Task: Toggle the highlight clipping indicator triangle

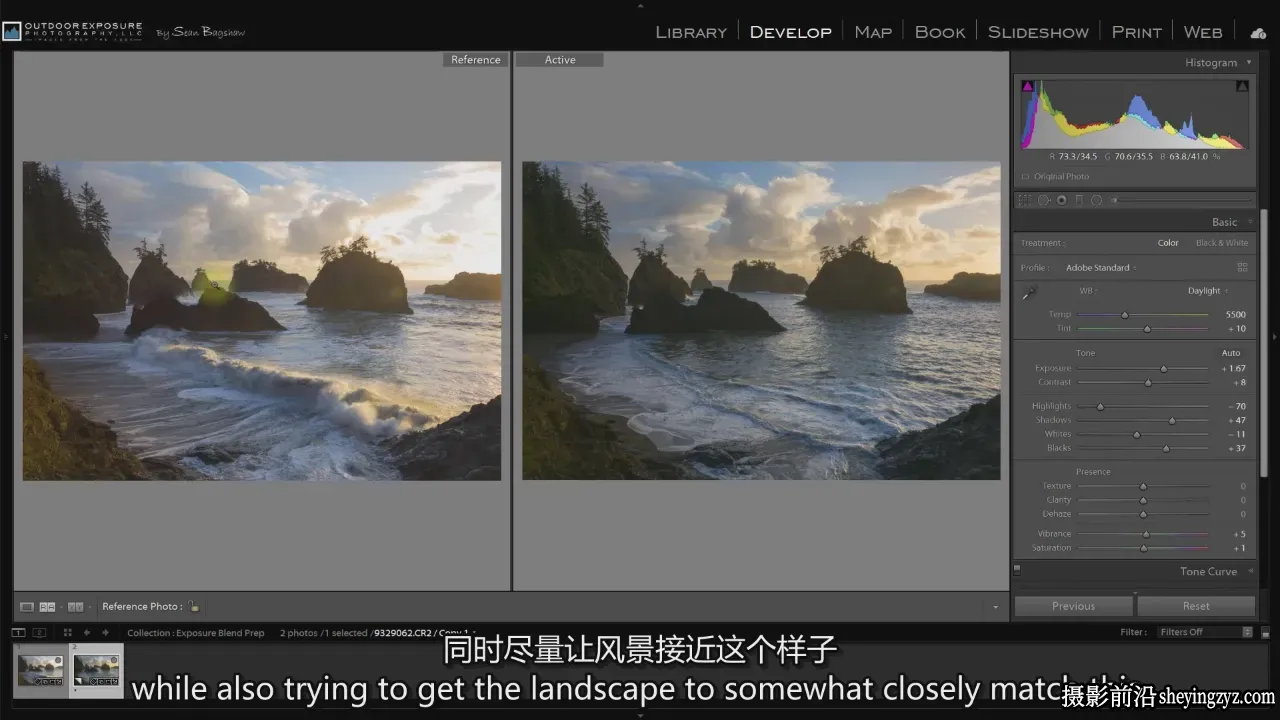Action: [1242, 86]
